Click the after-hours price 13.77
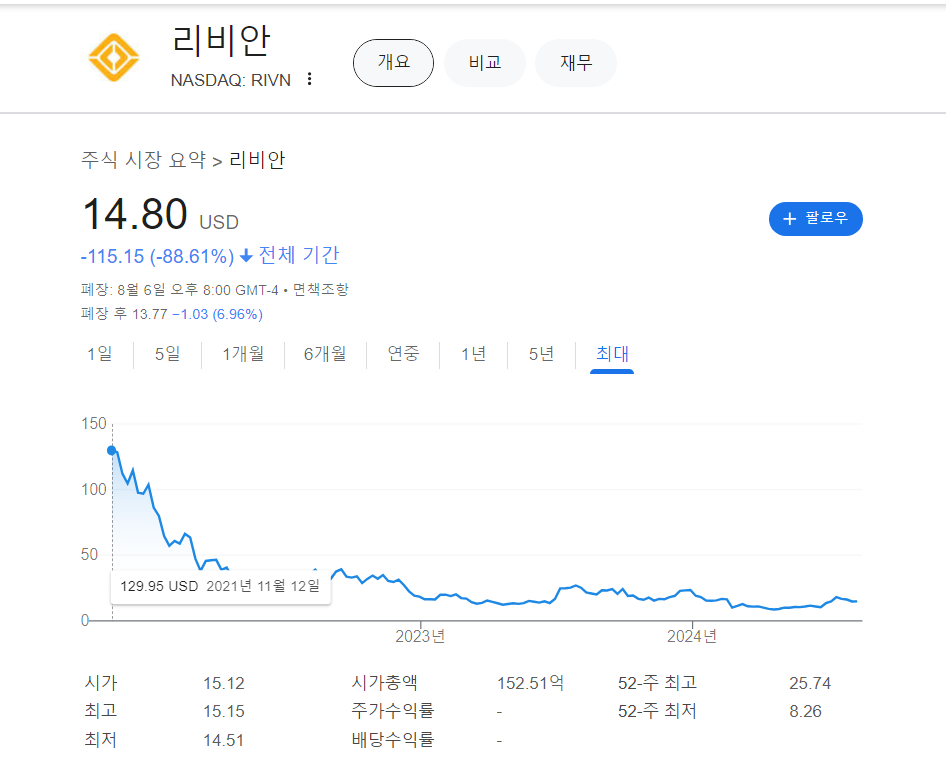 150,314
